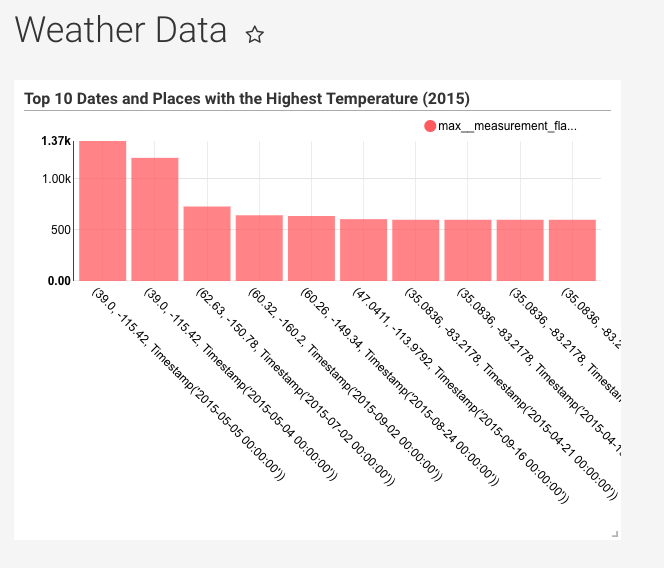Screen dimensions: 664x568
Task: Select the chart title about Highest Temperature
Action: 246,98
